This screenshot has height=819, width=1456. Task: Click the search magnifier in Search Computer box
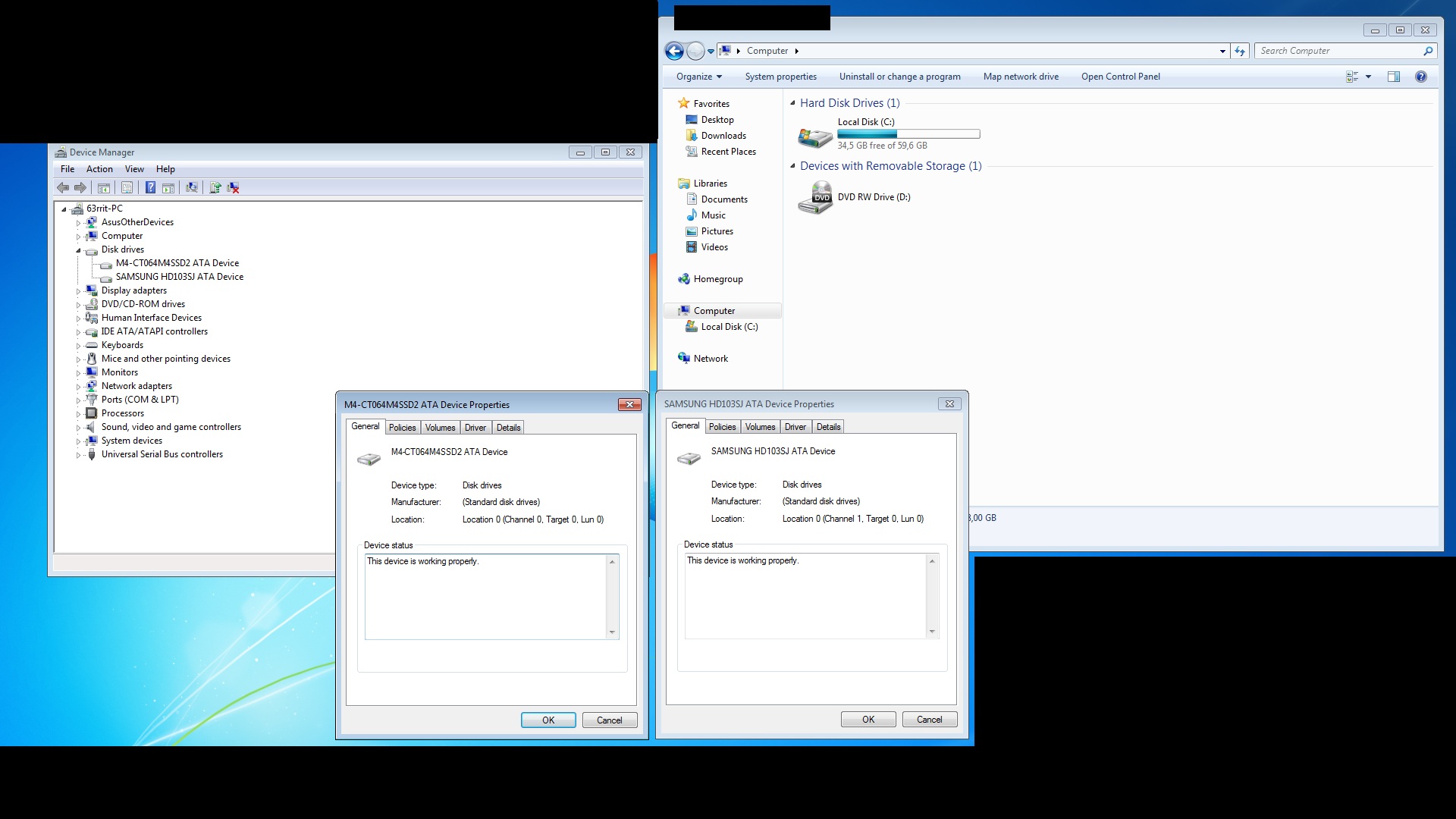pos(1428,51)
